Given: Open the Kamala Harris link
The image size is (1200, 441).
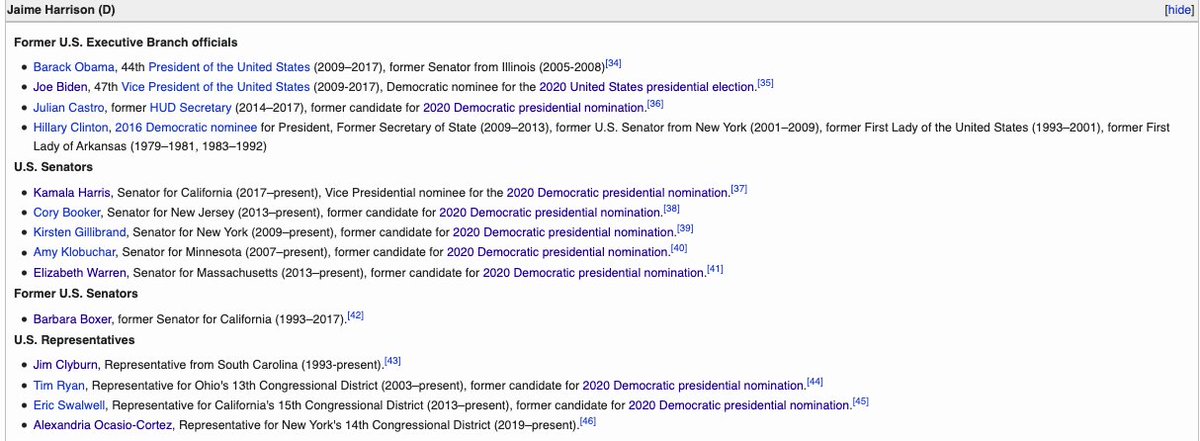Looking at the screenshot, I should tap(72, 191).
